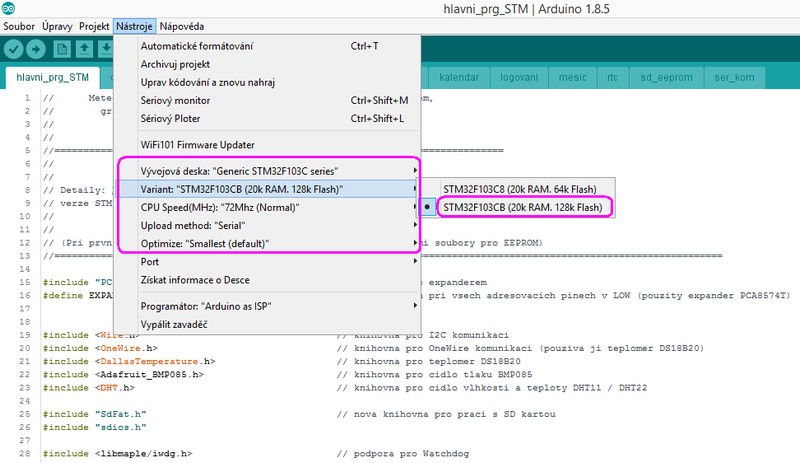Open the Soubor menu
This screenshot has height=463, width=800.
19,26
